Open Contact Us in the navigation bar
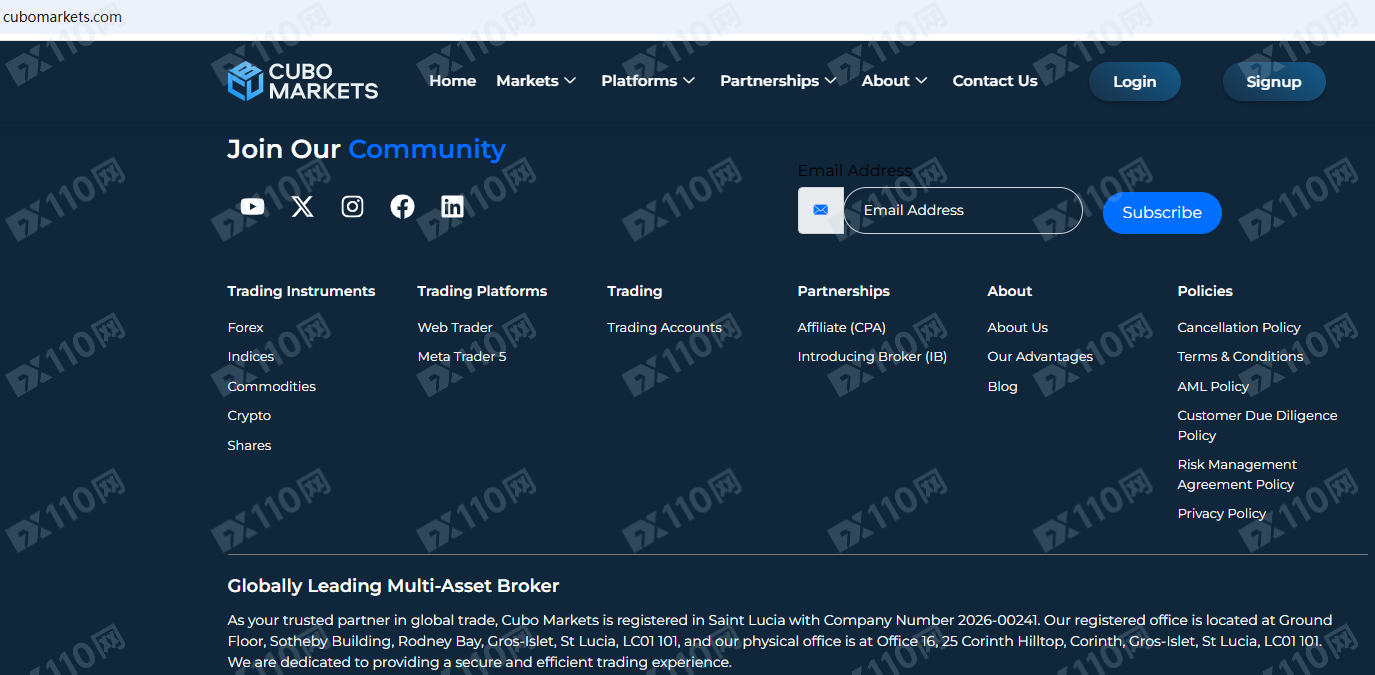The image size is (1375, 675). [995, 81]
